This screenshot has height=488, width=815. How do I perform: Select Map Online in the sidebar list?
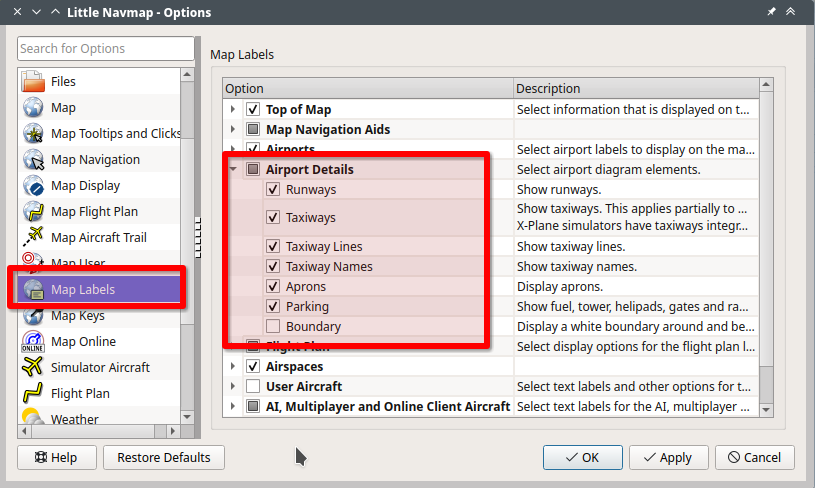[x=99, y=341]
